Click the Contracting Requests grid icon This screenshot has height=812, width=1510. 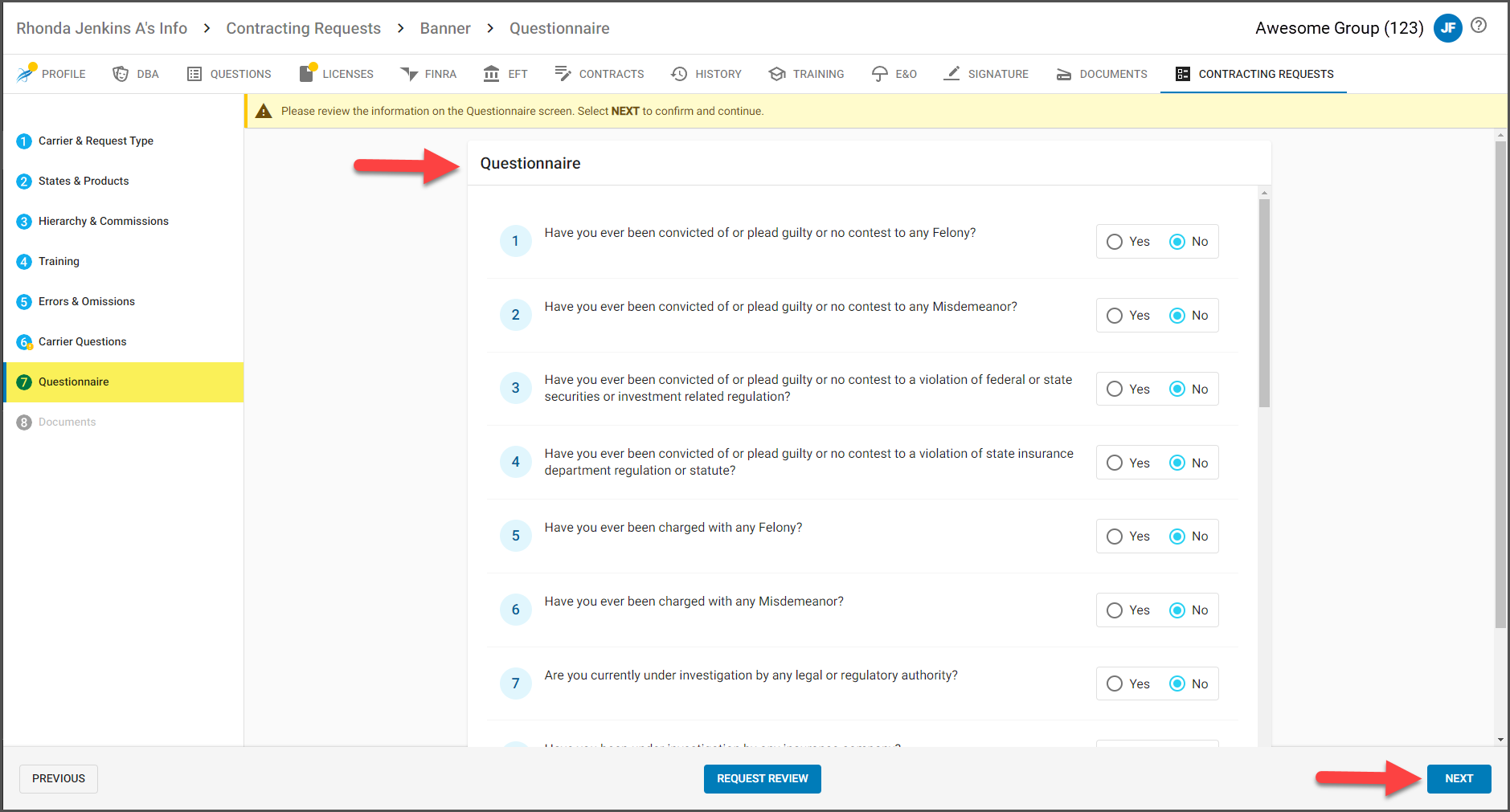pos(1183,74)
